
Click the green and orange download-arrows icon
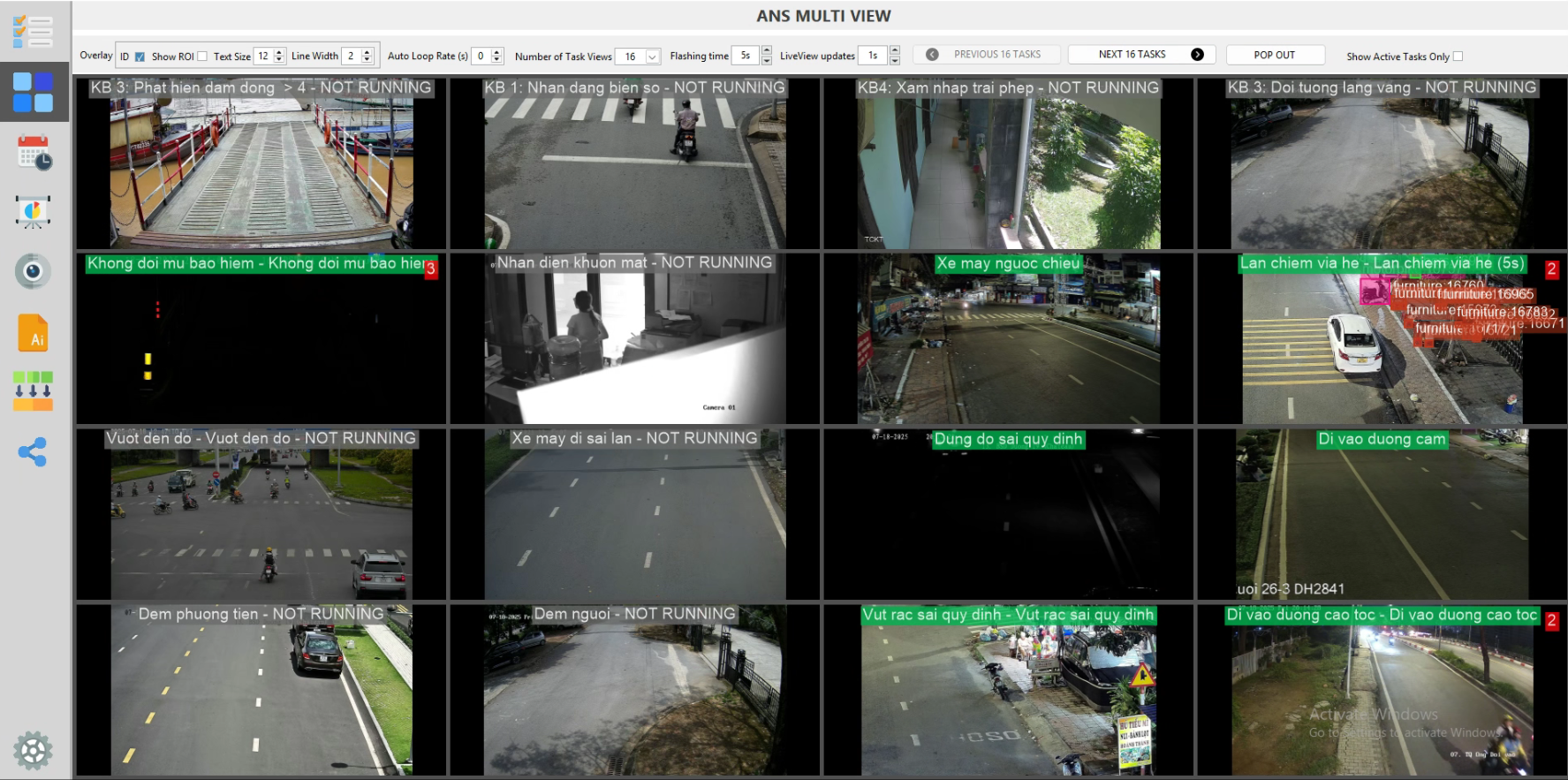pyautogui.click(x=33, y=390)
